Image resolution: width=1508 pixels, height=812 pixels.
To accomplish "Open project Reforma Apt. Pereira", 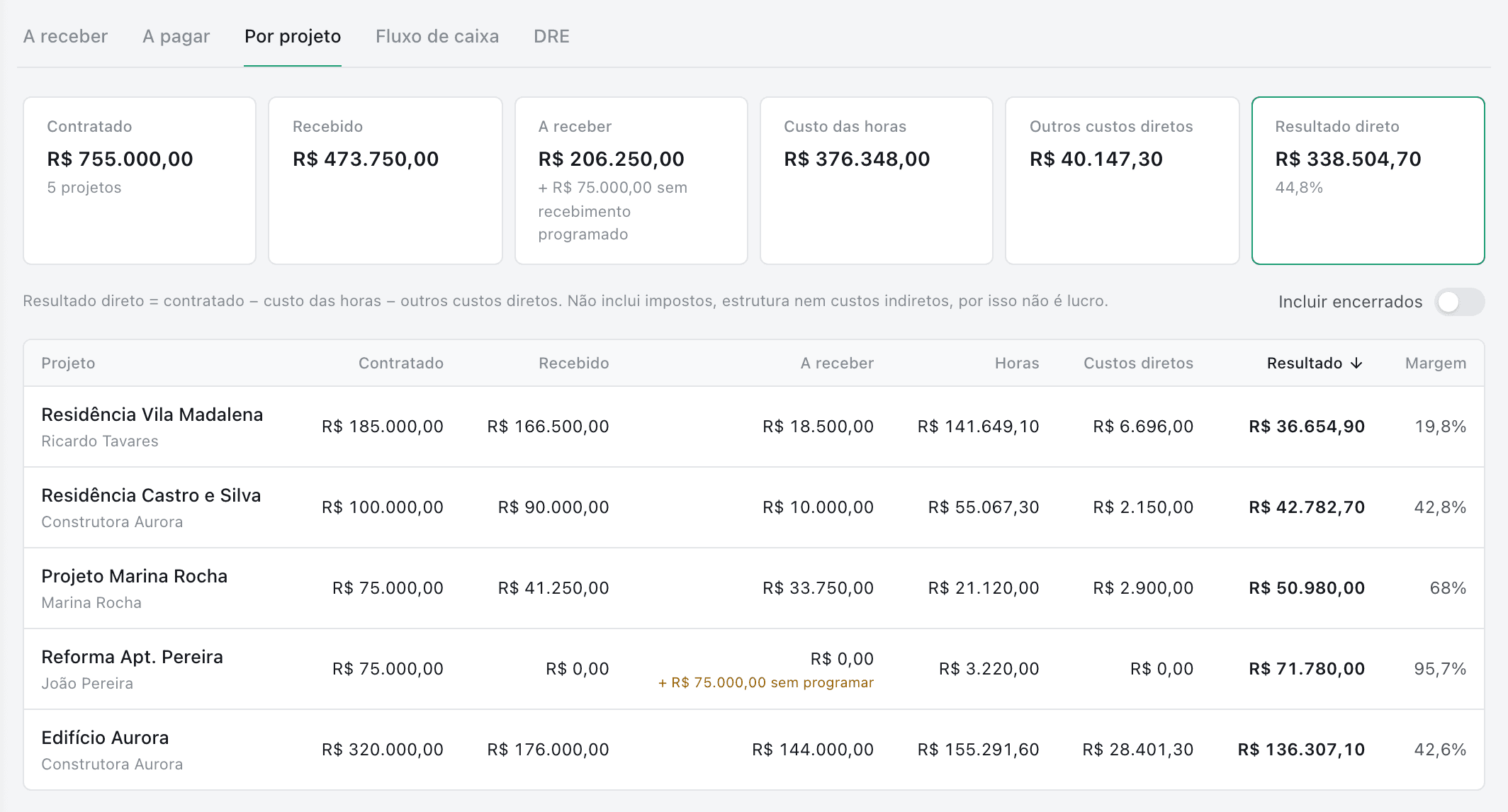I will (133, 657).
